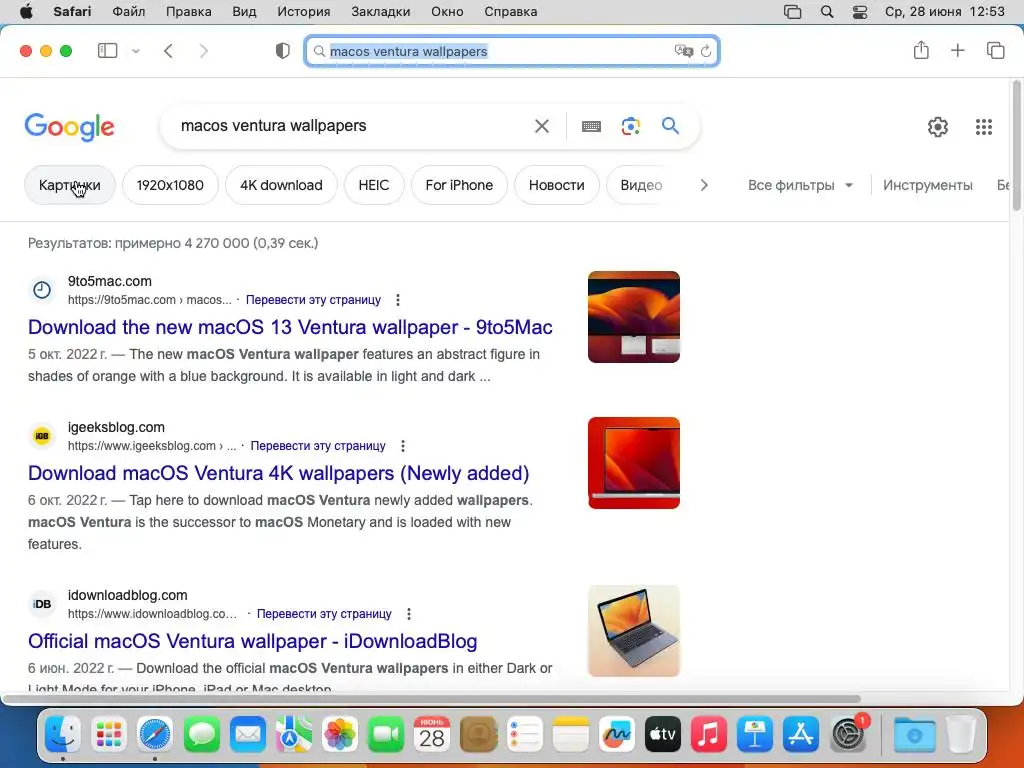Viewport: 1024px width, 768px height.
Task: Open Finder from the Dock
Action: (63, 735)
